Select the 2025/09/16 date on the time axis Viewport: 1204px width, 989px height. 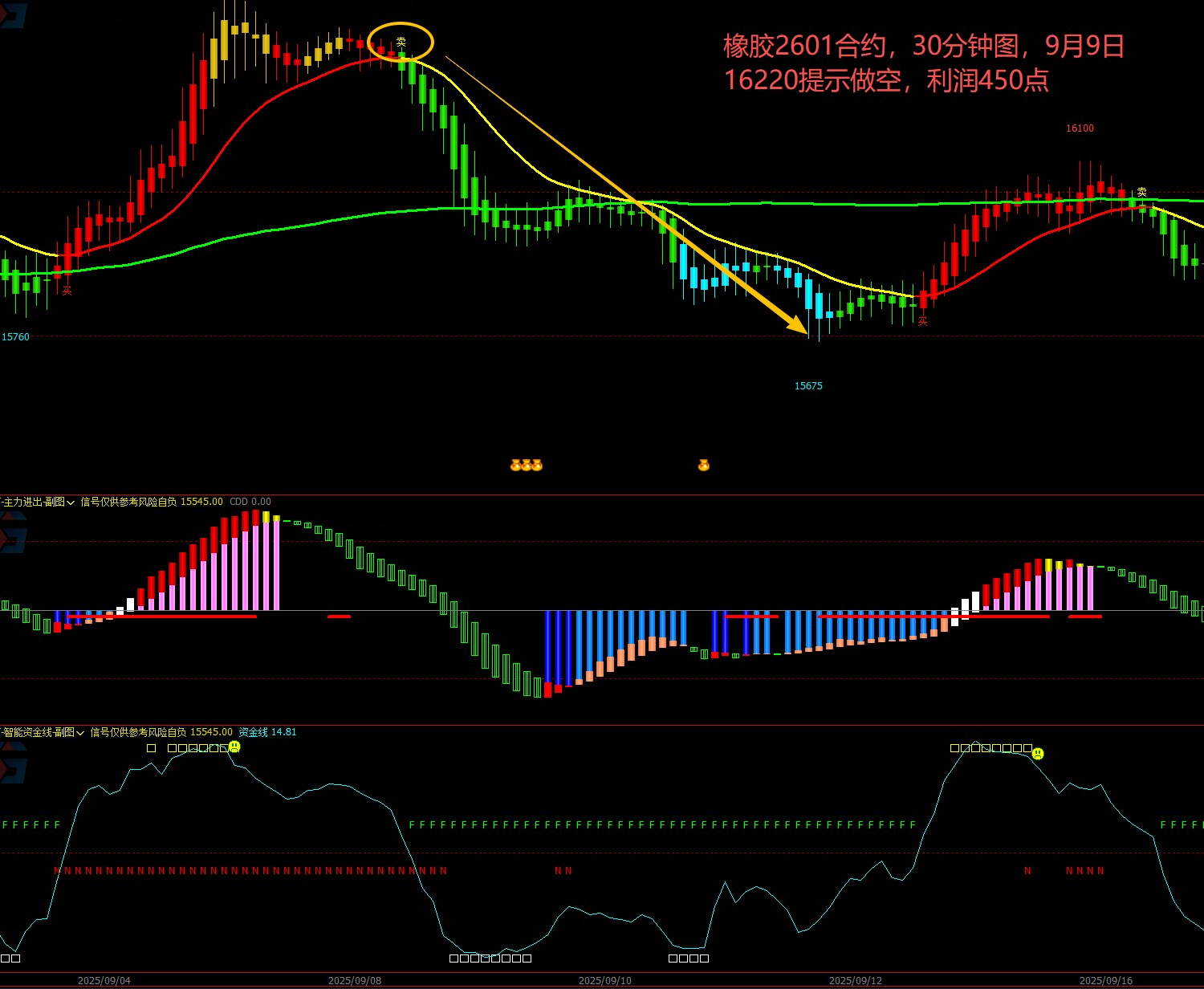(x=1105, y=981)
